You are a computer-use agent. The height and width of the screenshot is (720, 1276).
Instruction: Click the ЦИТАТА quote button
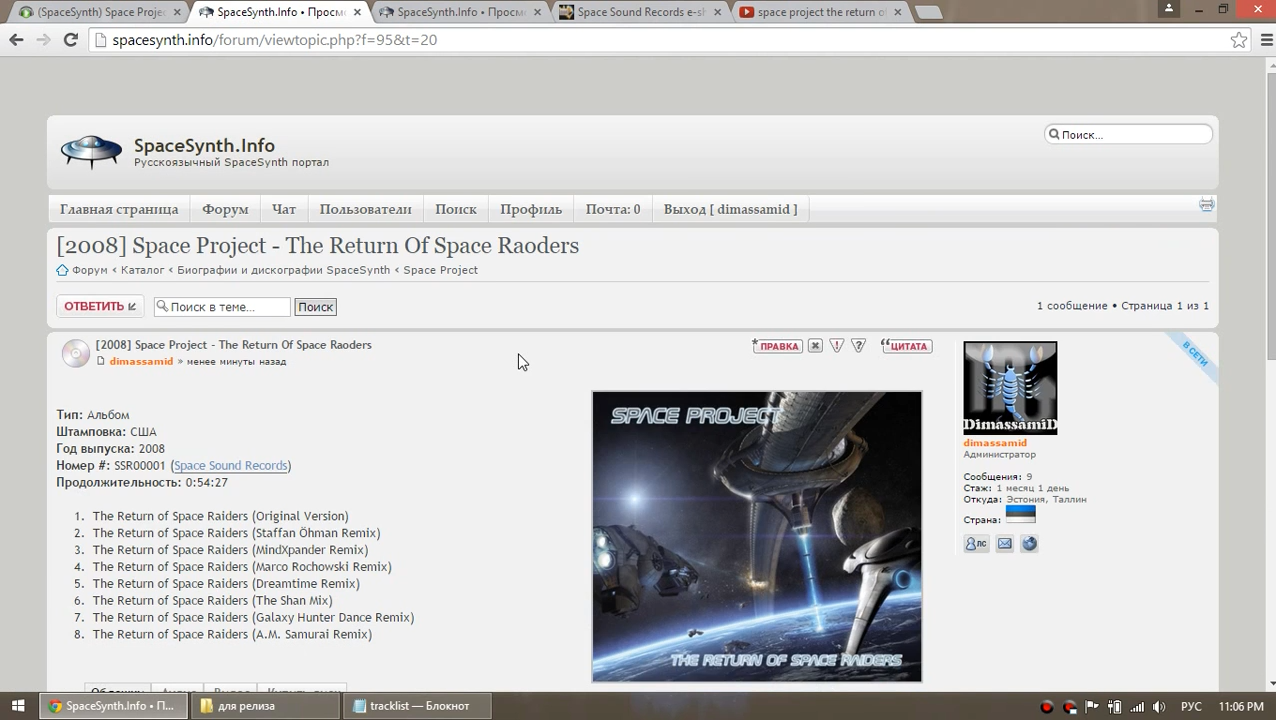tap(906, 346)
